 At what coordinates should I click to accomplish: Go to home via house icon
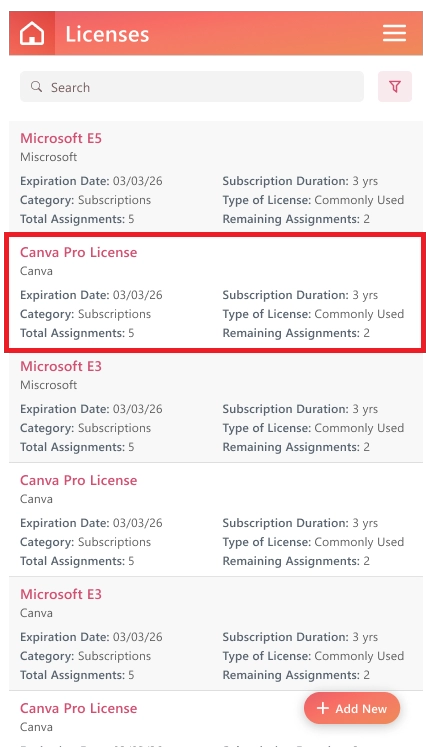(32, 33)
